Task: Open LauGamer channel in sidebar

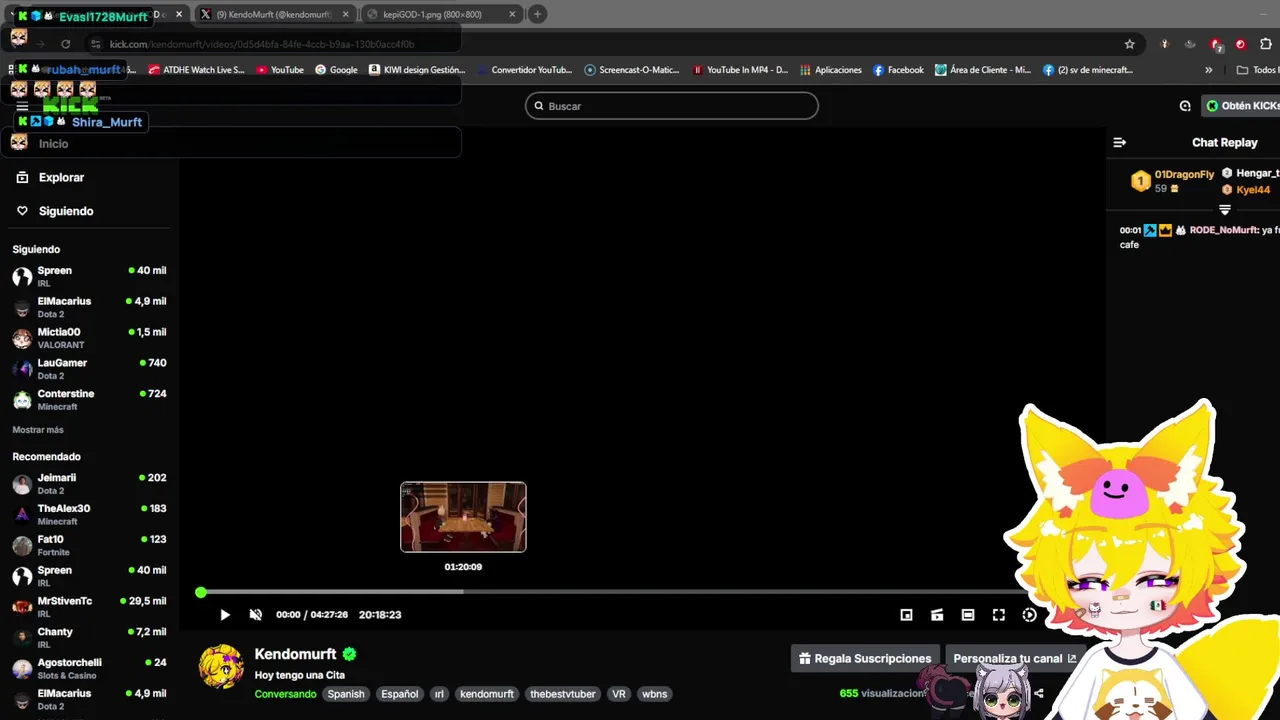Action: 88,369
